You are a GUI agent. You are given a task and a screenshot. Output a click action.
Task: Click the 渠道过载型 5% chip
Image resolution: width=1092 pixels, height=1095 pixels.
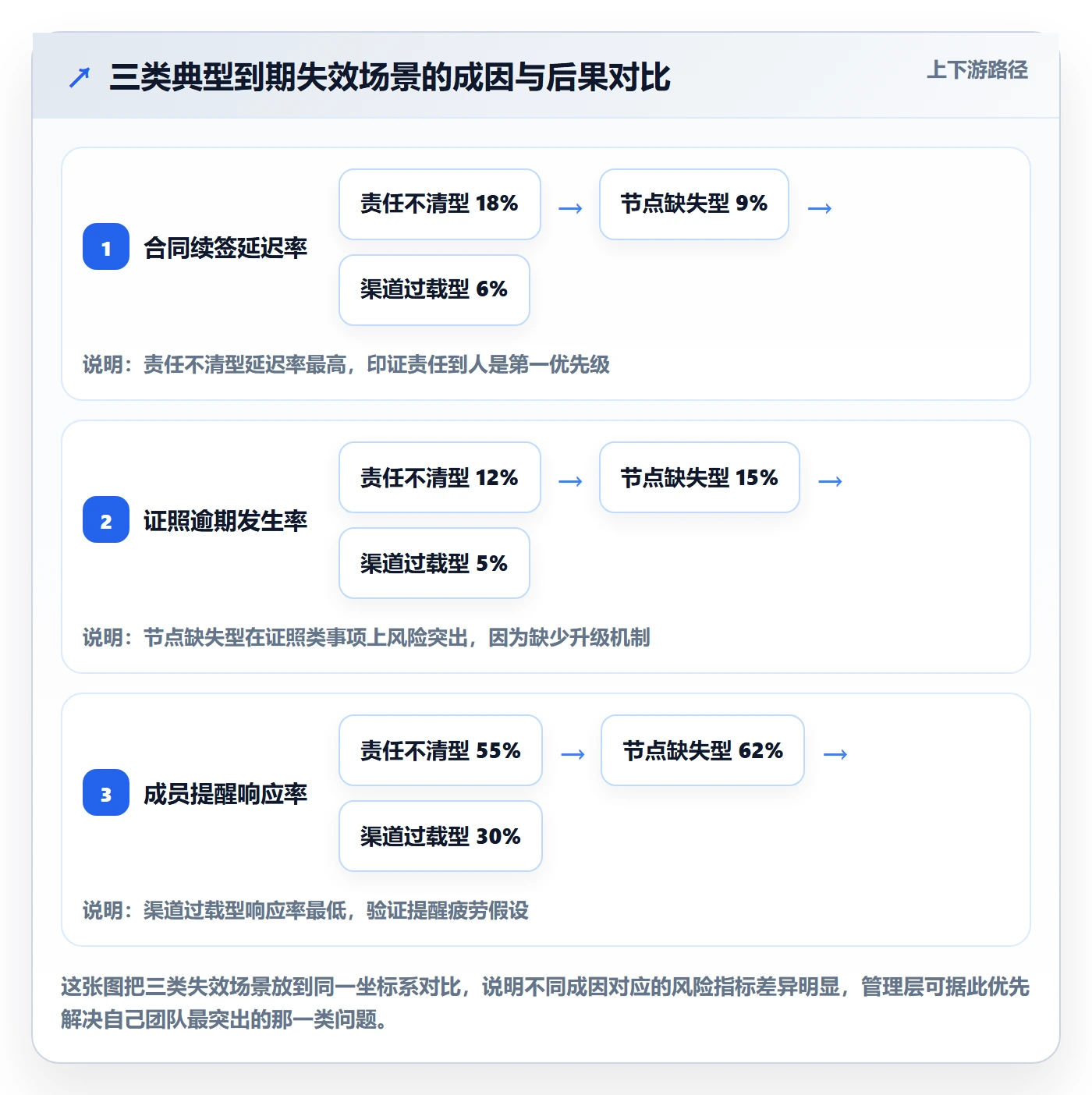tap(434, 563)
